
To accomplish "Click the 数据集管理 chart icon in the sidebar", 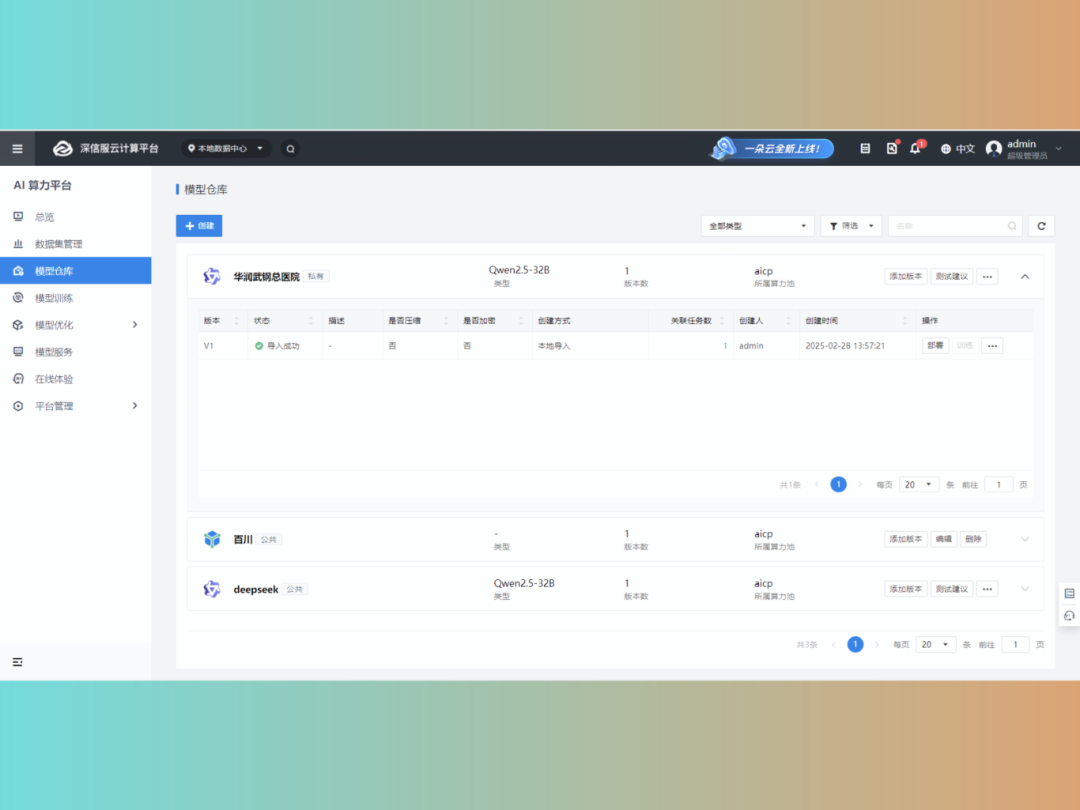I will pyautogui.click(x=18, y=244).
